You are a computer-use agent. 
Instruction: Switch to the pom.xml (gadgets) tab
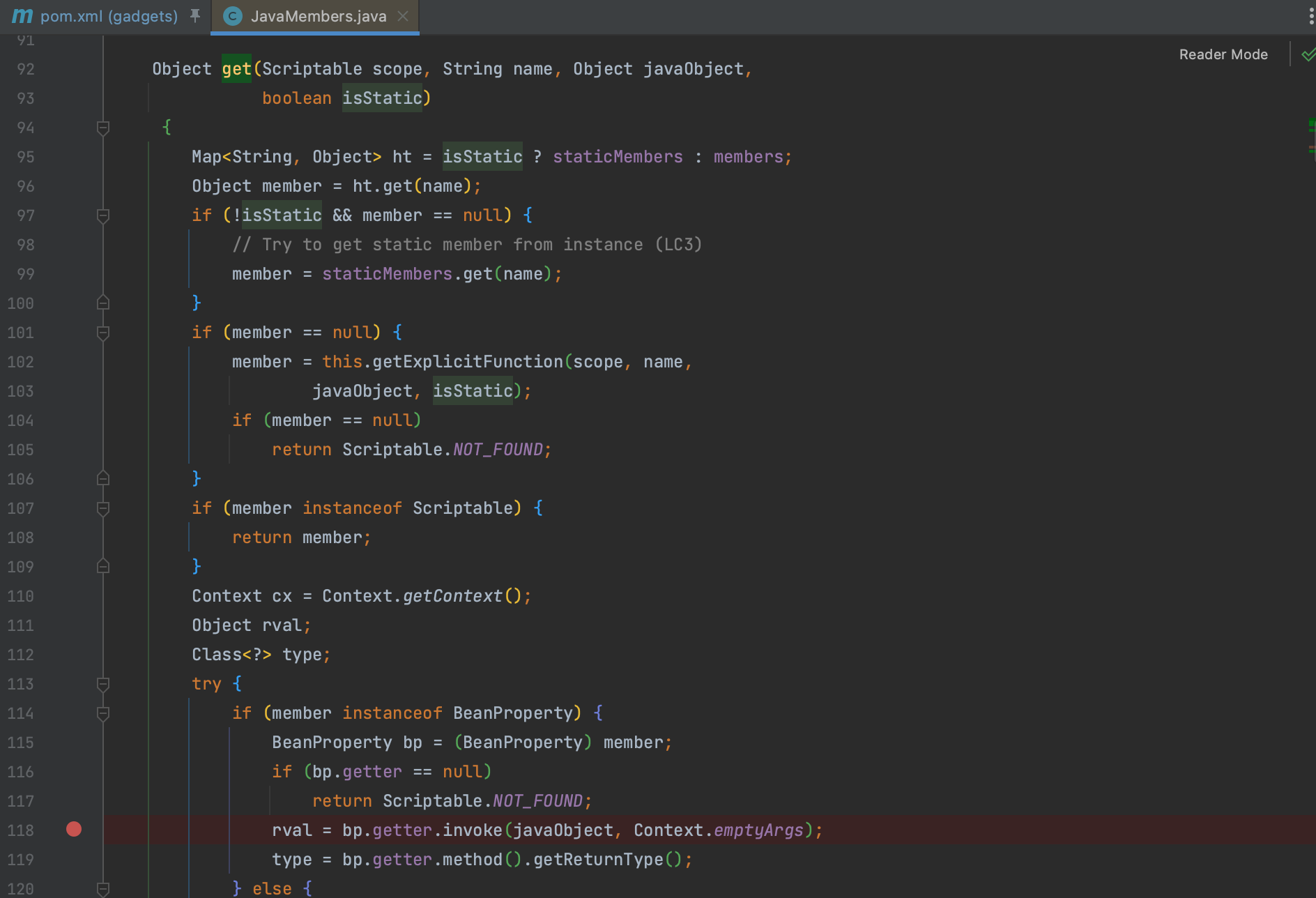pos(109,16)
